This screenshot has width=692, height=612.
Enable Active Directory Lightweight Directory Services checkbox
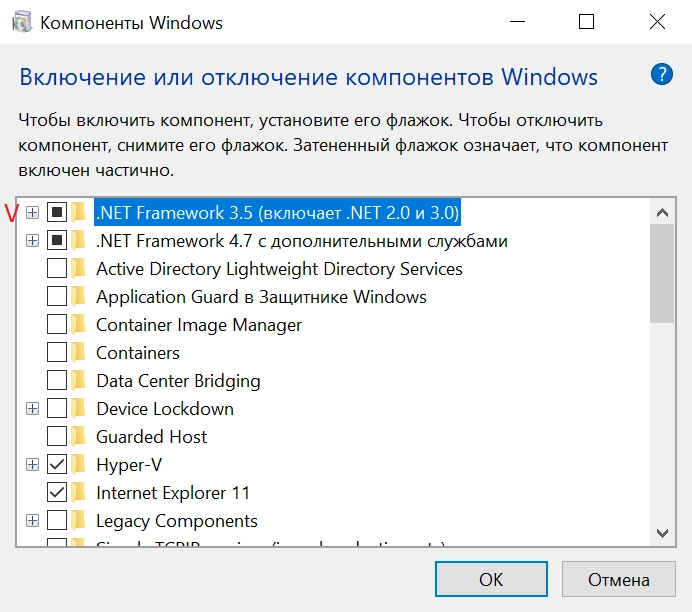tap(56, 268)
